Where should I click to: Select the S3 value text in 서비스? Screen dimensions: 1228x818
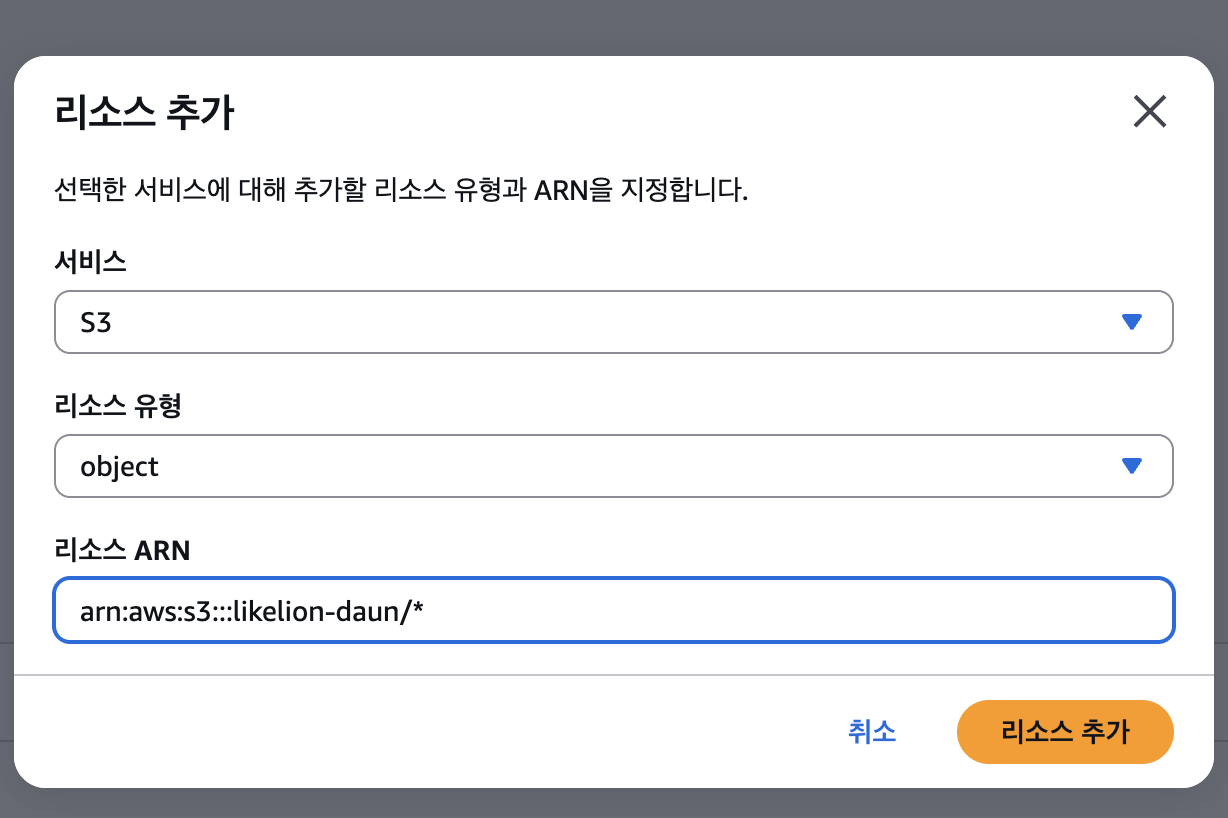pos(96,323)
